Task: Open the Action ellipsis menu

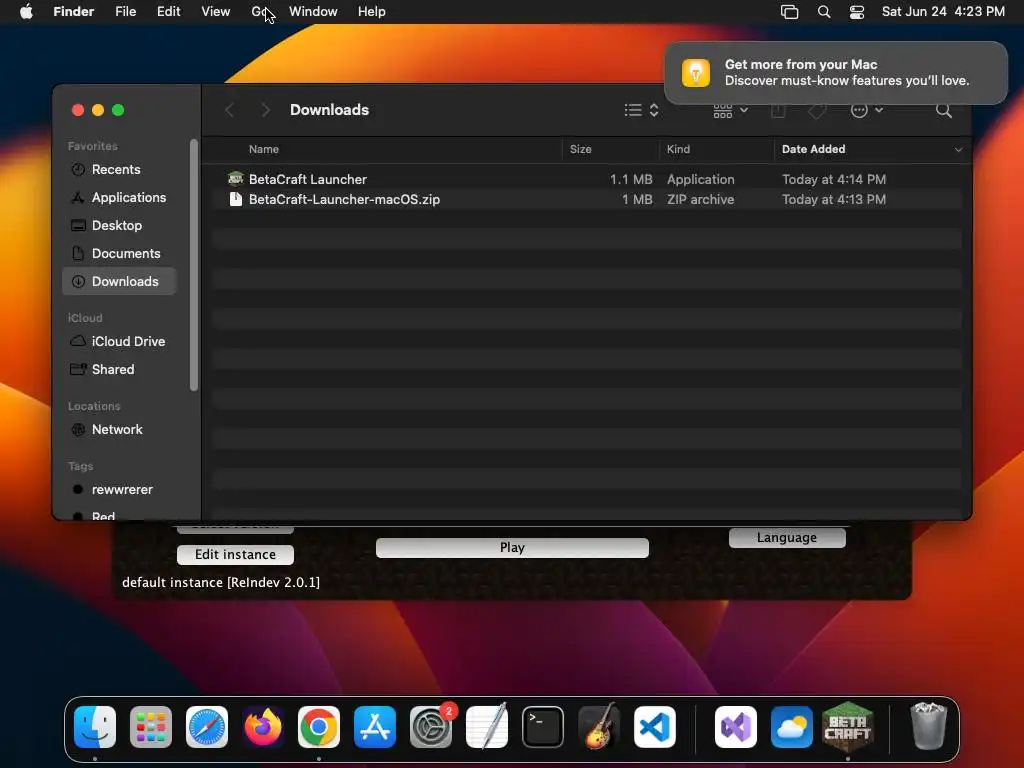Action: (867, 110)
